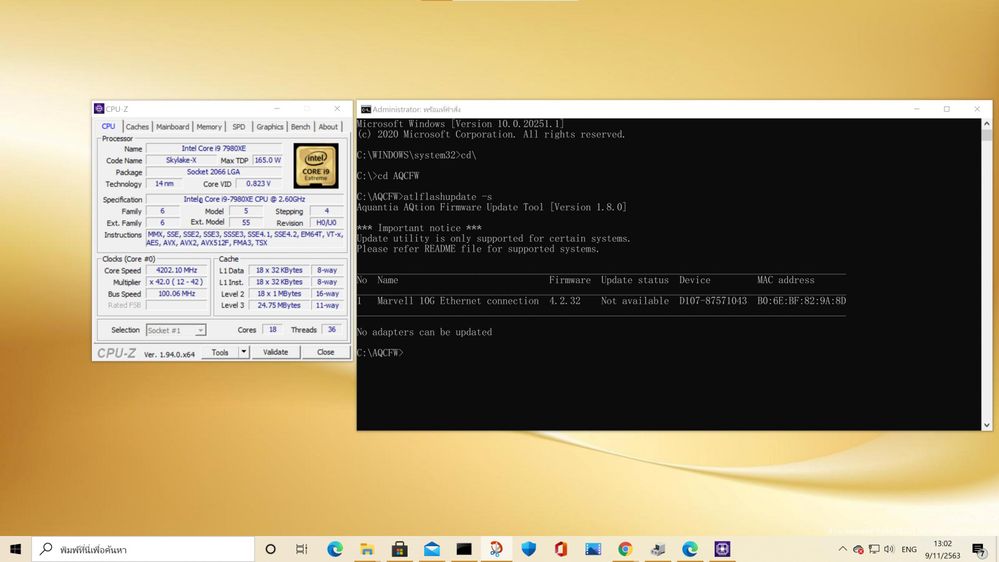
Task: Switch to the Graphics tab
Action: point(270,127)
